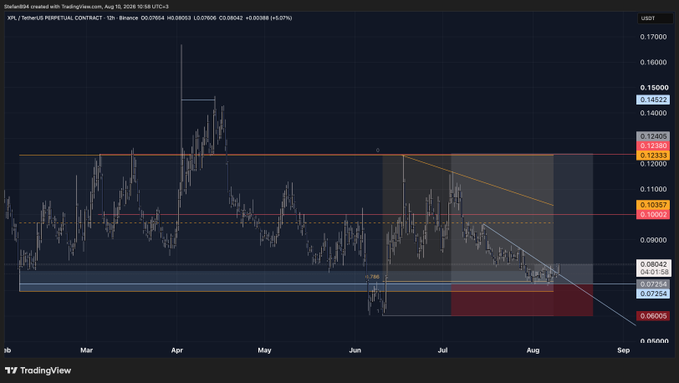Click the Aug label on time axis
Screen dimensions: 679x383
pos(533,350)
